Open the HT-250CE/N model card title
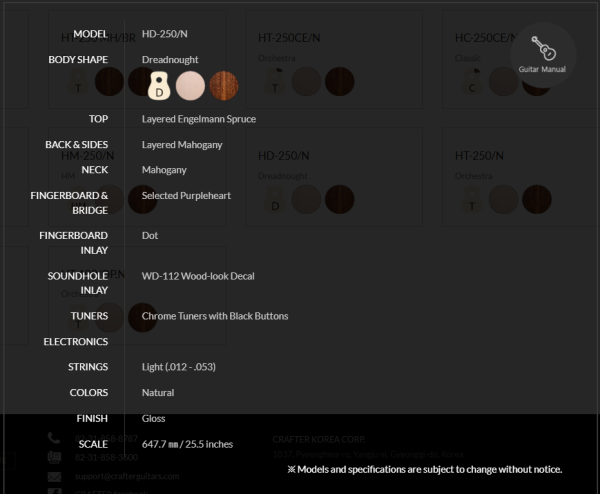Screen dimensions: 600x494 coord(289,38)
